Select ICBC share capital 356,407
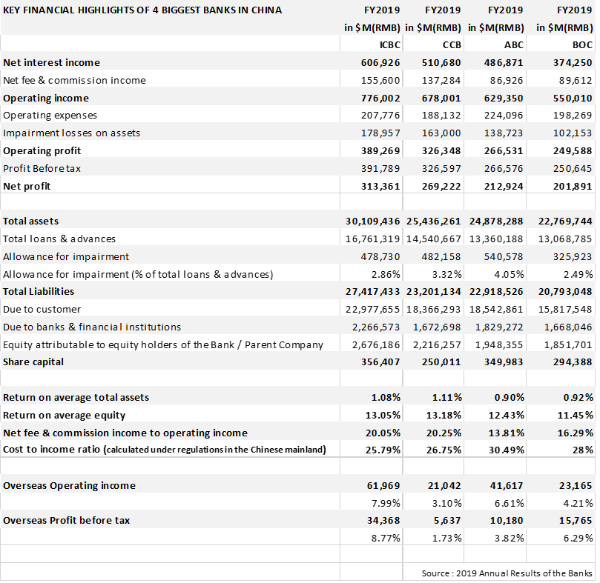Image resolution: width=600 pixels, height=583 pixels. (380, 362)
